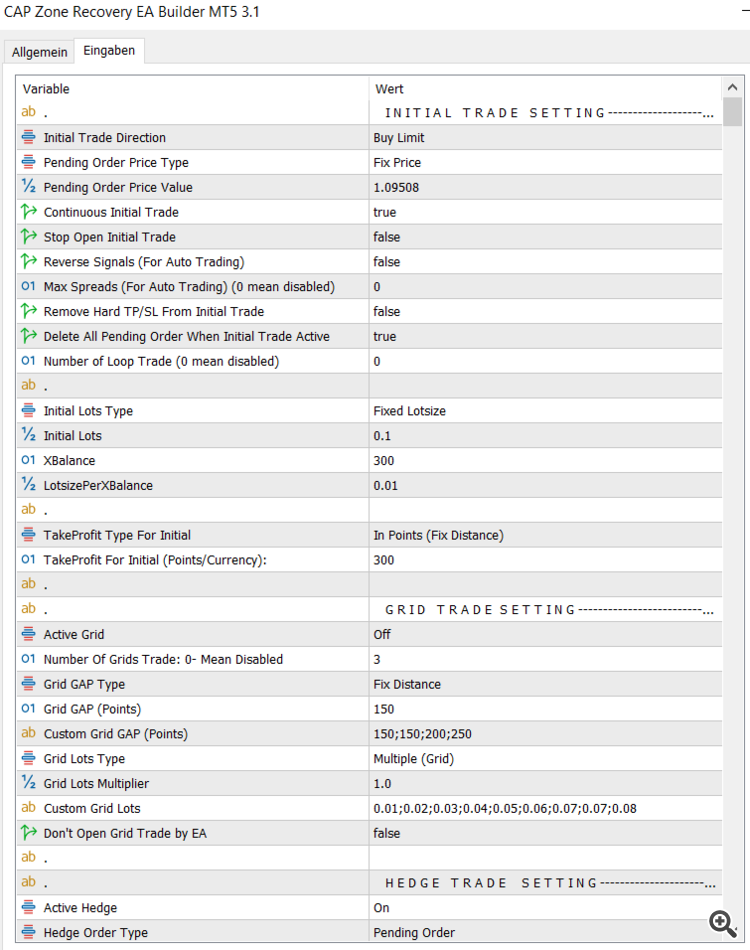Click the arrow icon for Don't Open Grid Trade
The height and width of the screenshot is (950, 750).
tap(28, 832)
